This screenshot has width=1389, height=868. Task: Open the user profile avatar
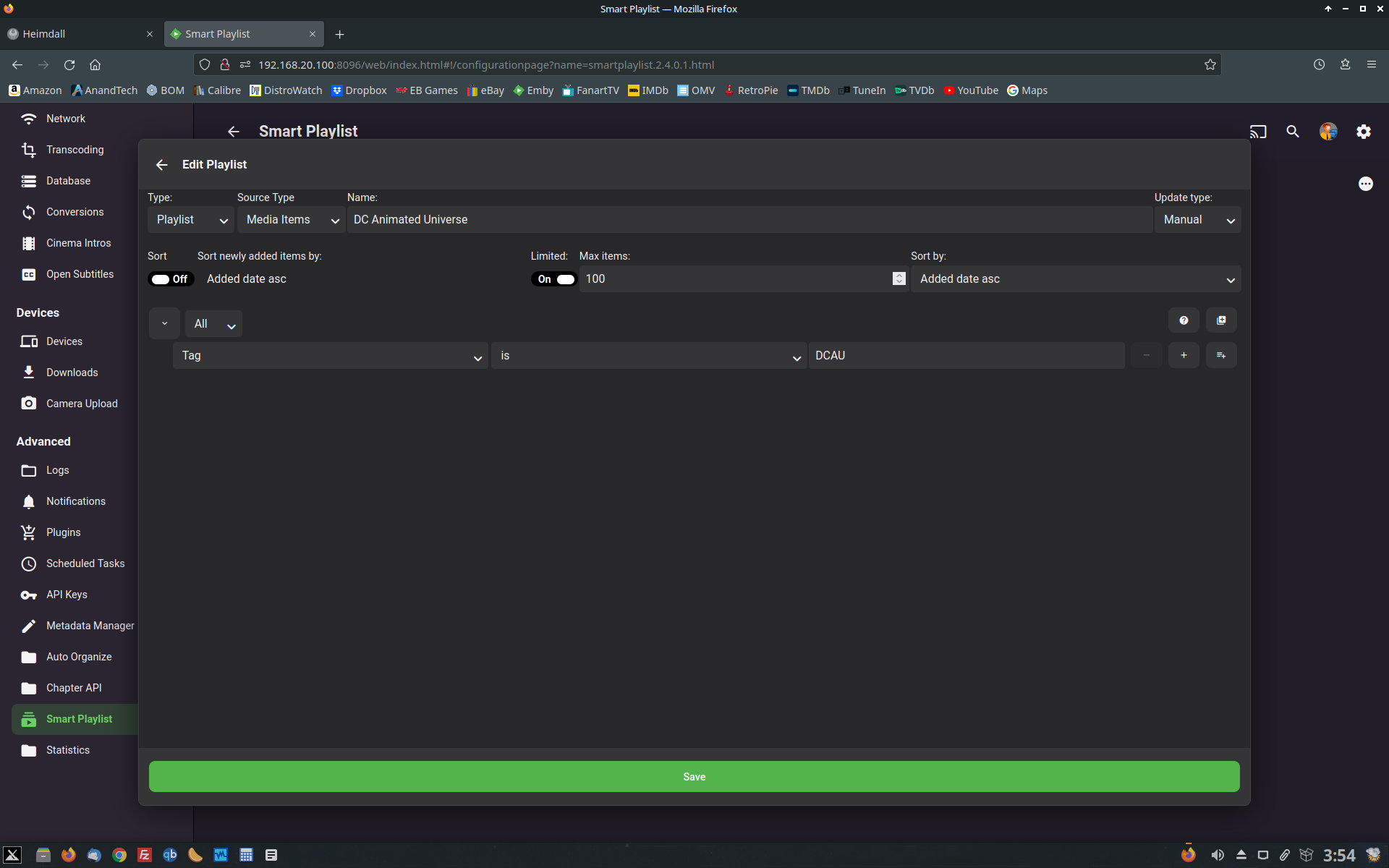tap(1328, 132)
